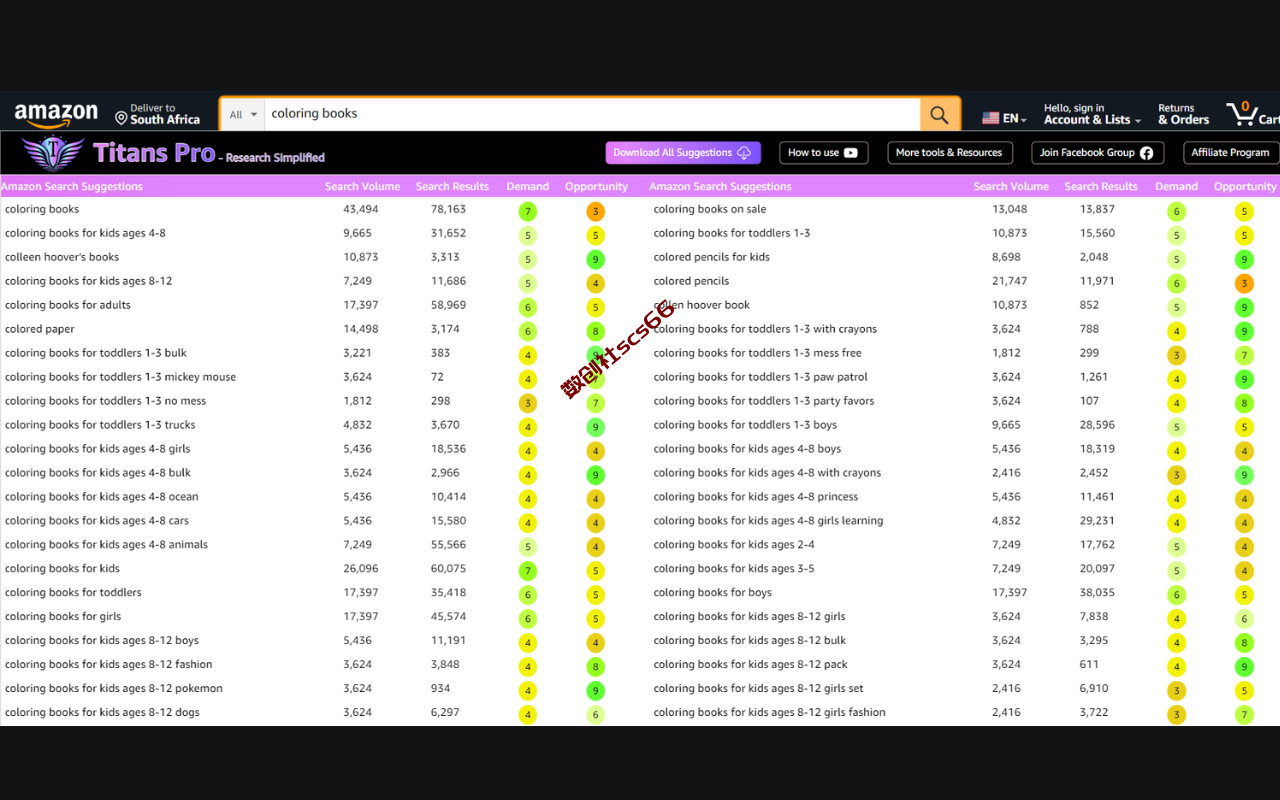Select 'coloring books for adults' suggestion

point(68,305)
